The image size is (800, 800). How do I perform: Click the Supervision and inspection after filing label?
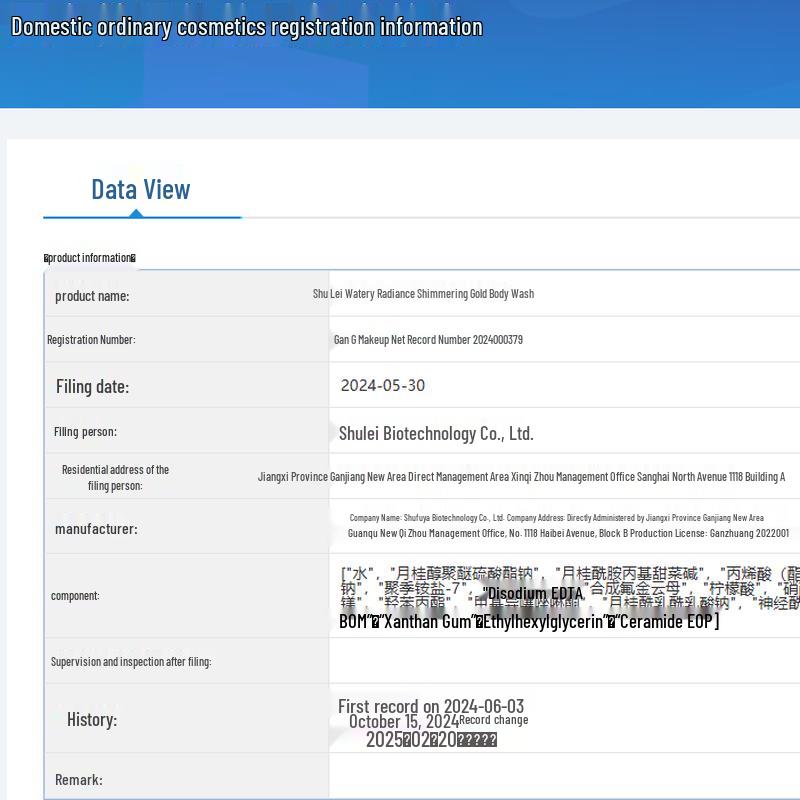(x=131, y=662)
